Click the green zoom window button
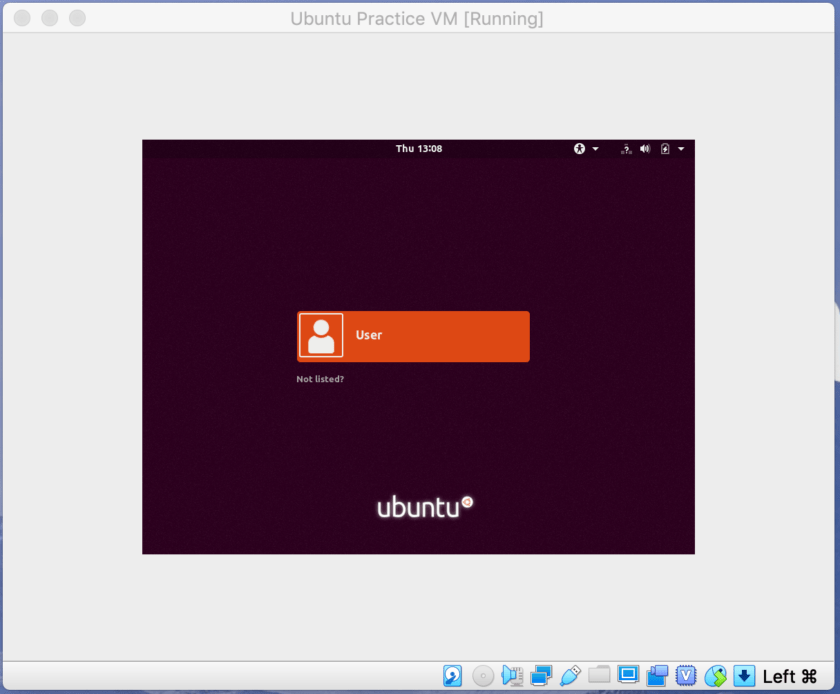Viewport: 840px width, 694px height. tap(77, 18)
